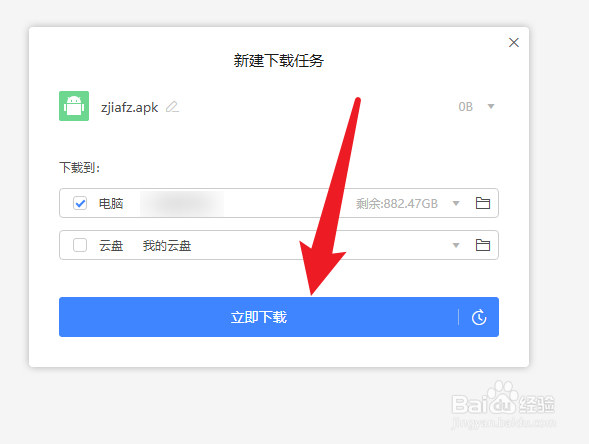Uncheck the 电脑 download checkbox

point(80,203)
